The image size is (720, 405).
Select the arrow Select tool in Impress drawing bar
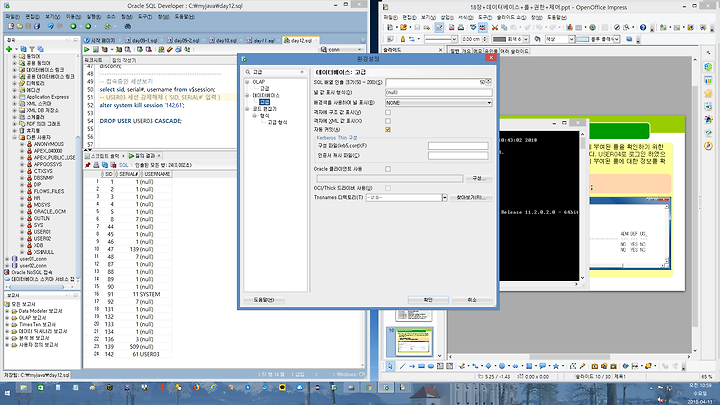tap(390, 366)
